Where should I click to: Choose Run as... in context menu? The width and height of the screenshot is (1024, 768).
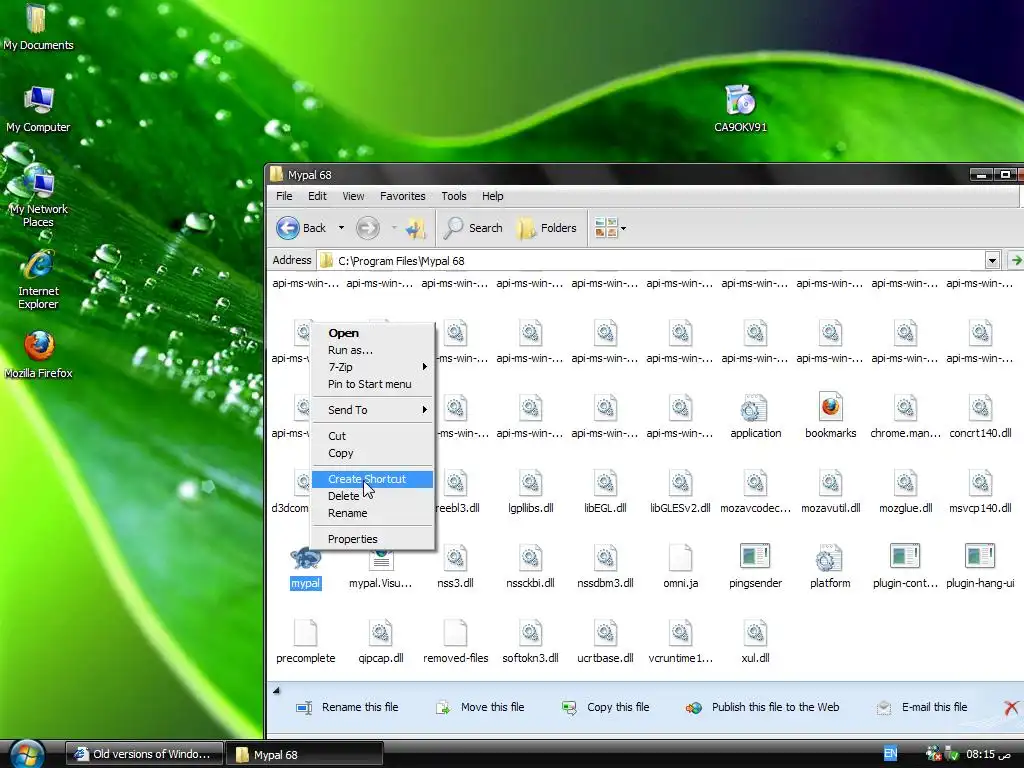pyautogui.click(x=372, y=350)
